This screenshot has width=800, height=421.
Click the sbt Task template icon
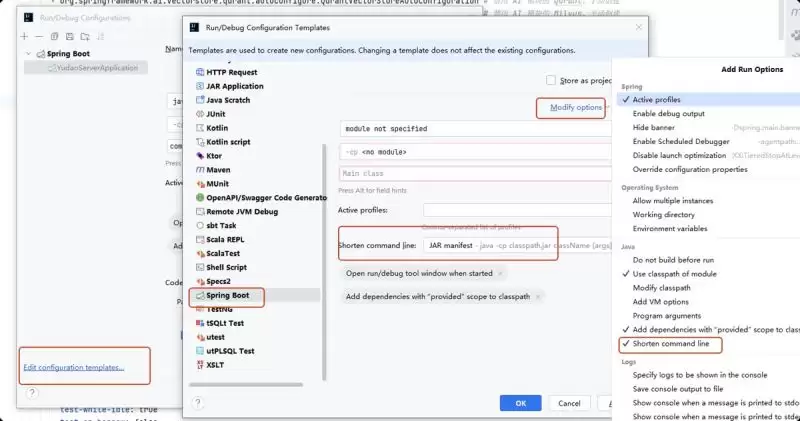[200, 225]
